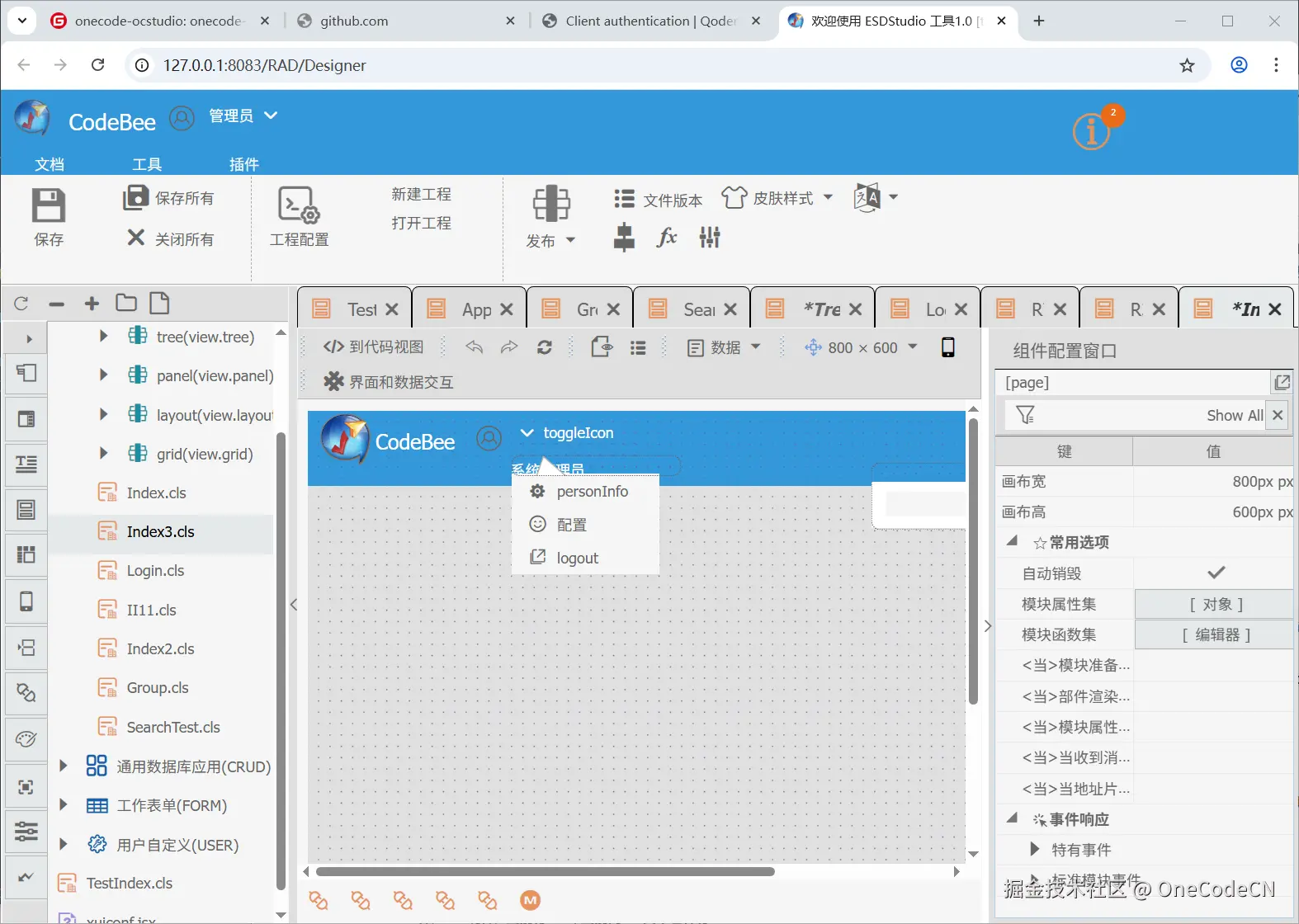Click the undo arrow in designer toolbar
The width and height of the screenshot is (1299, 924).
tap(474, 347)
